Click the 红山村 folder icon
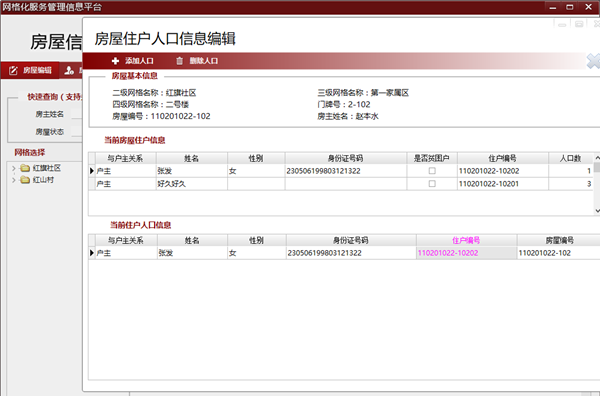Viewport: 600px width, 396px height. pyautogui.click(x=25, y=180)
